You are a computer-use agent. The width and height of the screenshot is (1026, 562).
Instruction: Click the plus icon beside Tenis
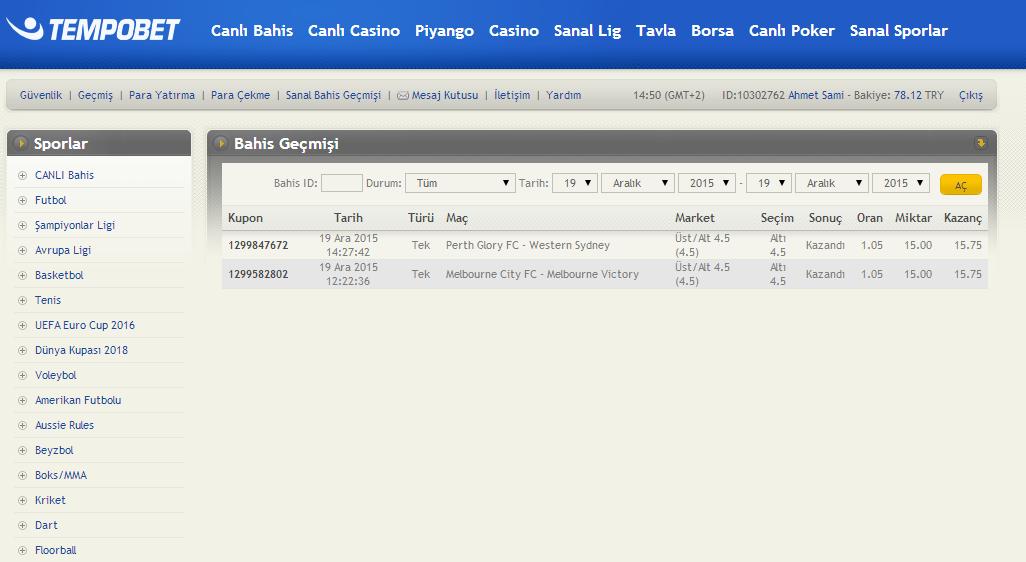click(x=22, y=301)
